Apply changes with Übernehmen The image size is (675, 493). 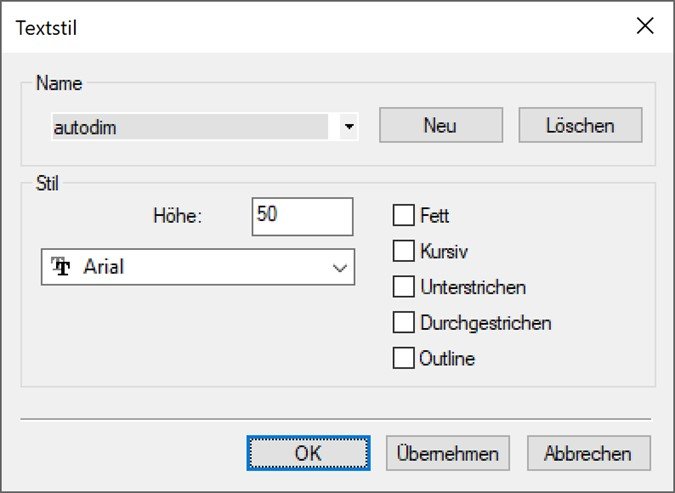point(448,453)
